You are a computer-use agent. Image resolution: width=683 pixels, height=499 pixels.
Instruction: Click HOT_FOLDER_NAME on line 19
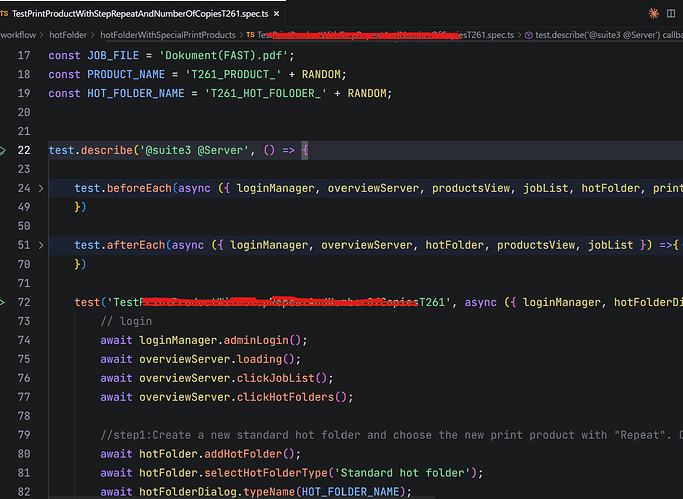(x=135, y=94)
